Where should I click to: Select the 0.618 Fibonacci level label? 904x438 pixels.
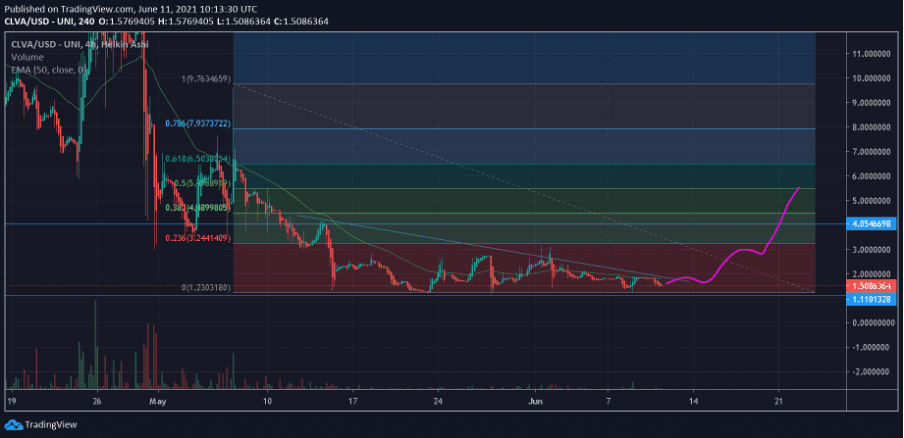pyautogui.click(x=198, y=159)
